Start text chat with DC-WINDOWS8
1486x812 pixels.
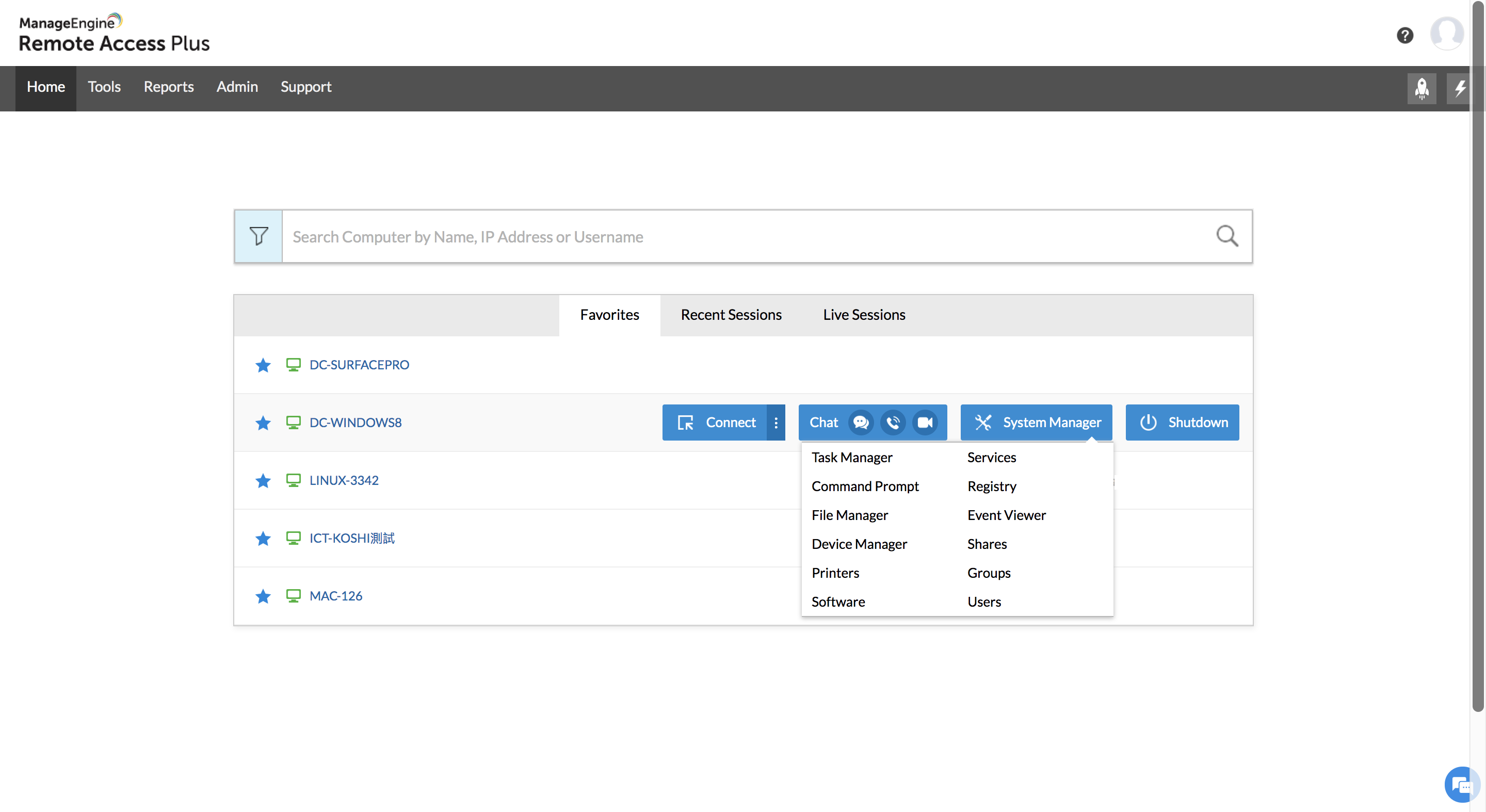(860, 422)
